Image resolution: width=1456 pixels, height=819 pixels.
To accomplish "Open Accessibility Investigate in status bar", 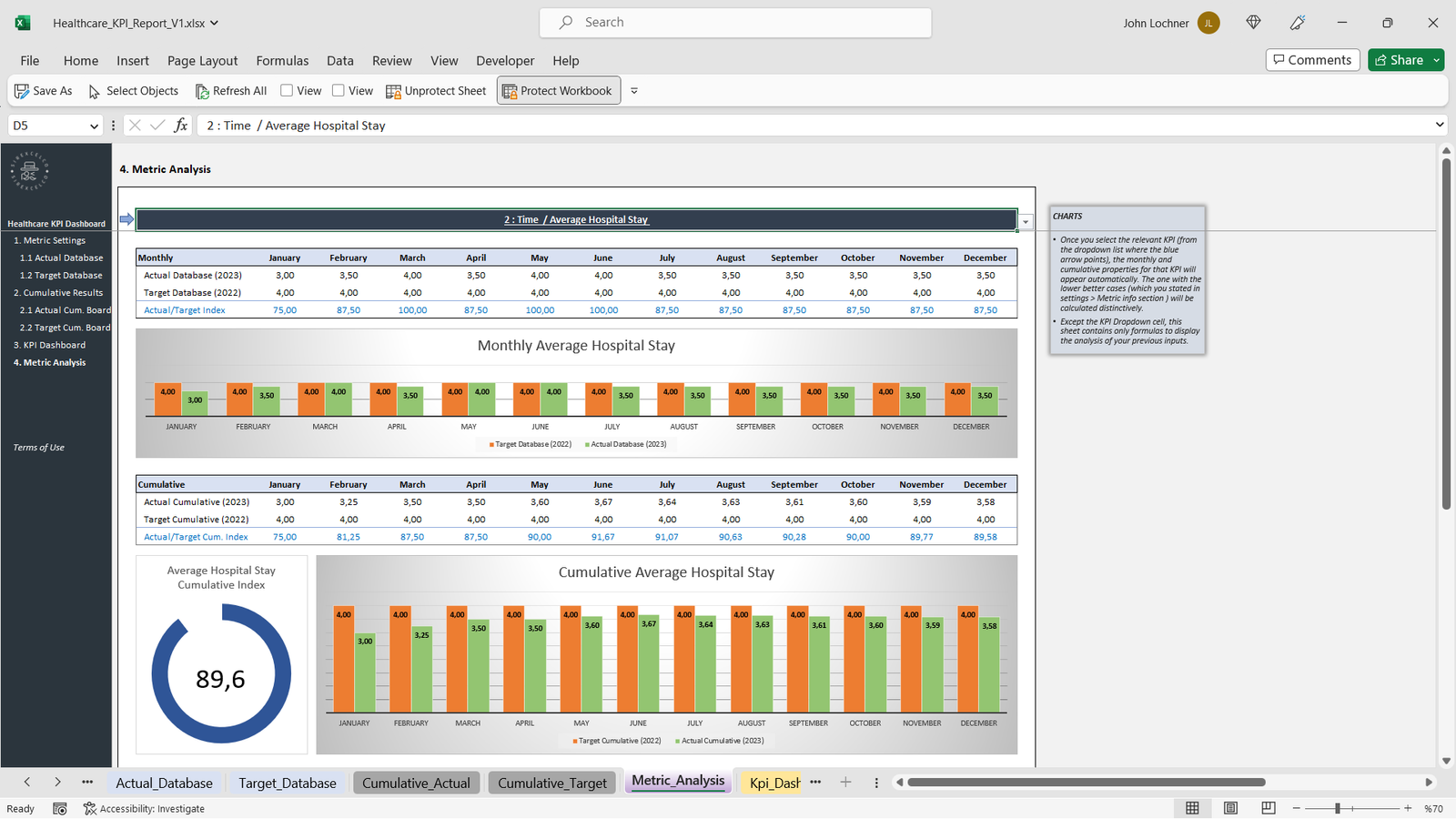I will point(144,808).
